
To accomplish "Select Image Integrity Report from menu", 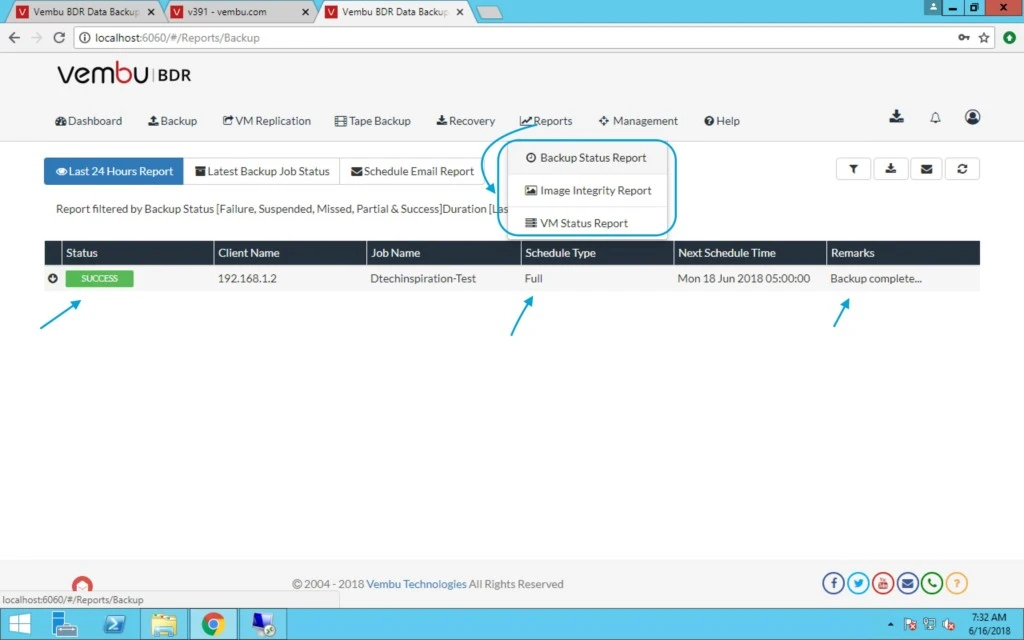I will pos(588,191).
